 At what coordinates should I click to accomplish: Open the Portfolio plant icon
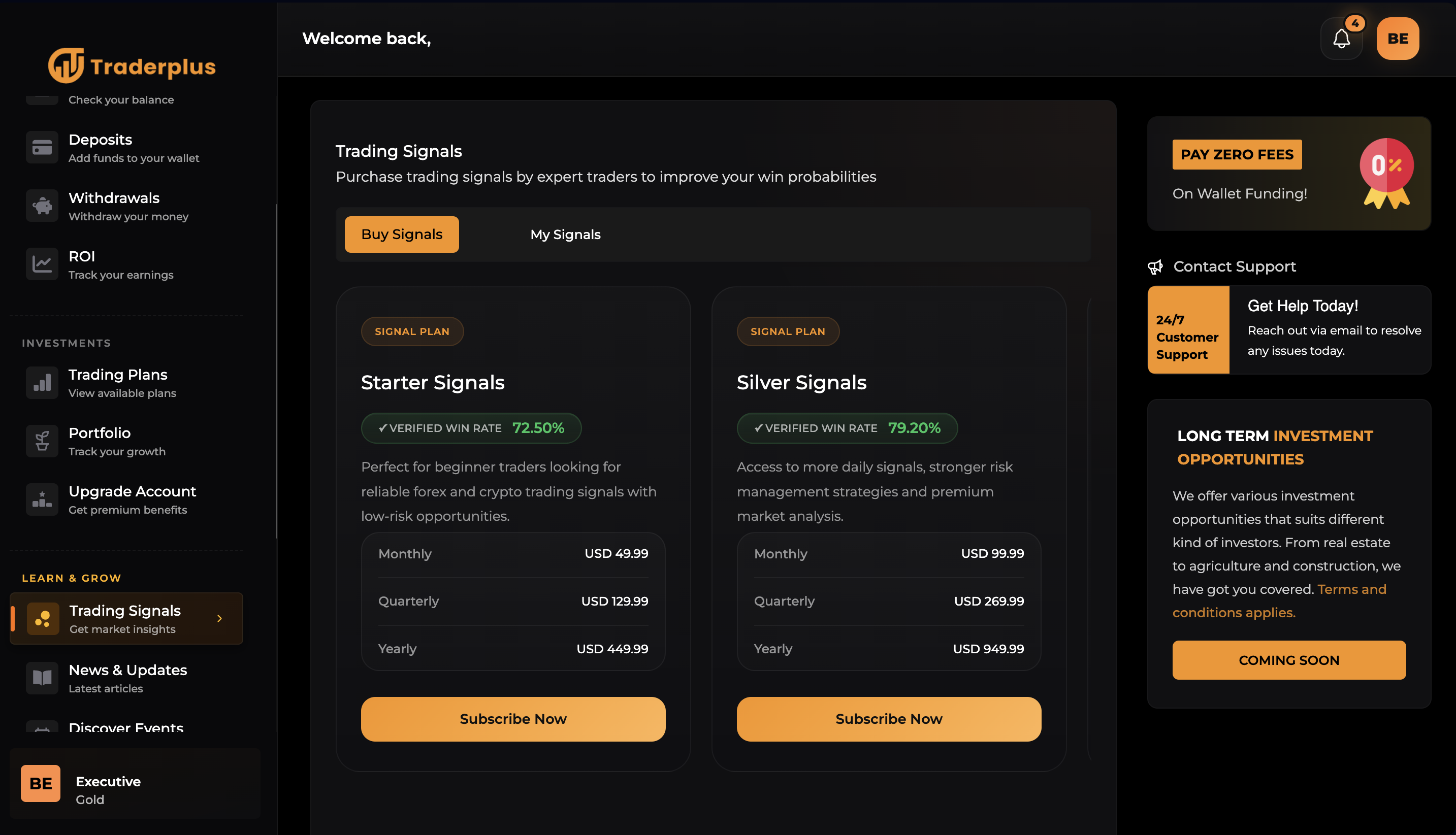[42, 441]
